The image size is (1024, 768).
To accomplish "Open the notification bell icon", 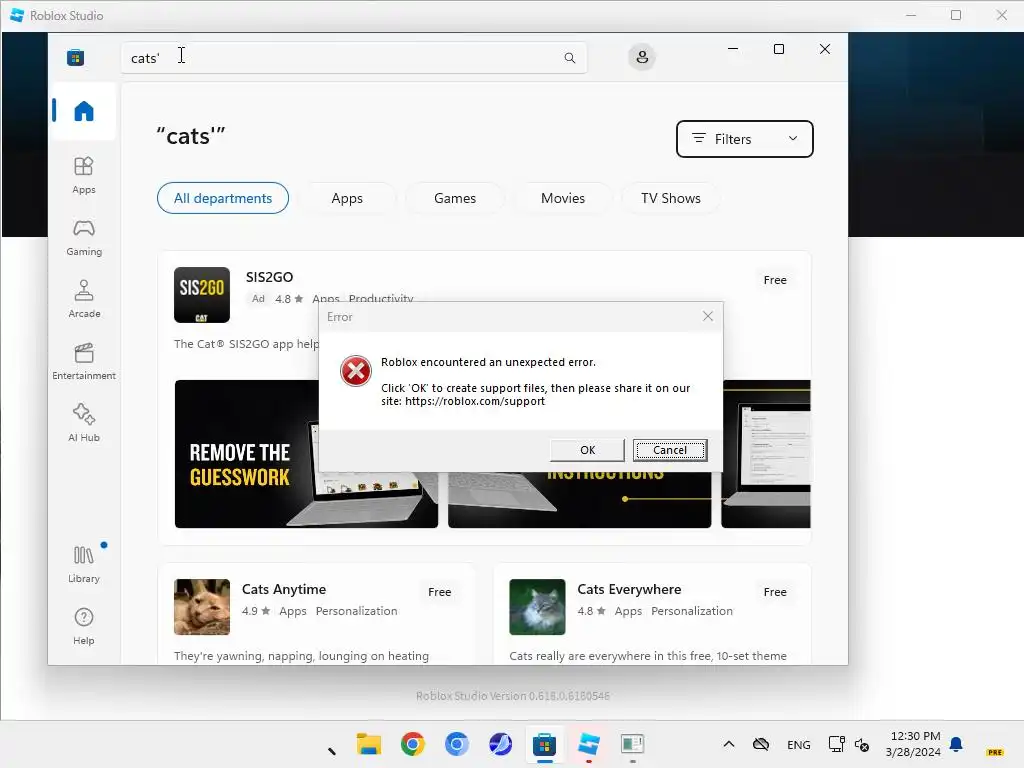I will coord(956,744).
